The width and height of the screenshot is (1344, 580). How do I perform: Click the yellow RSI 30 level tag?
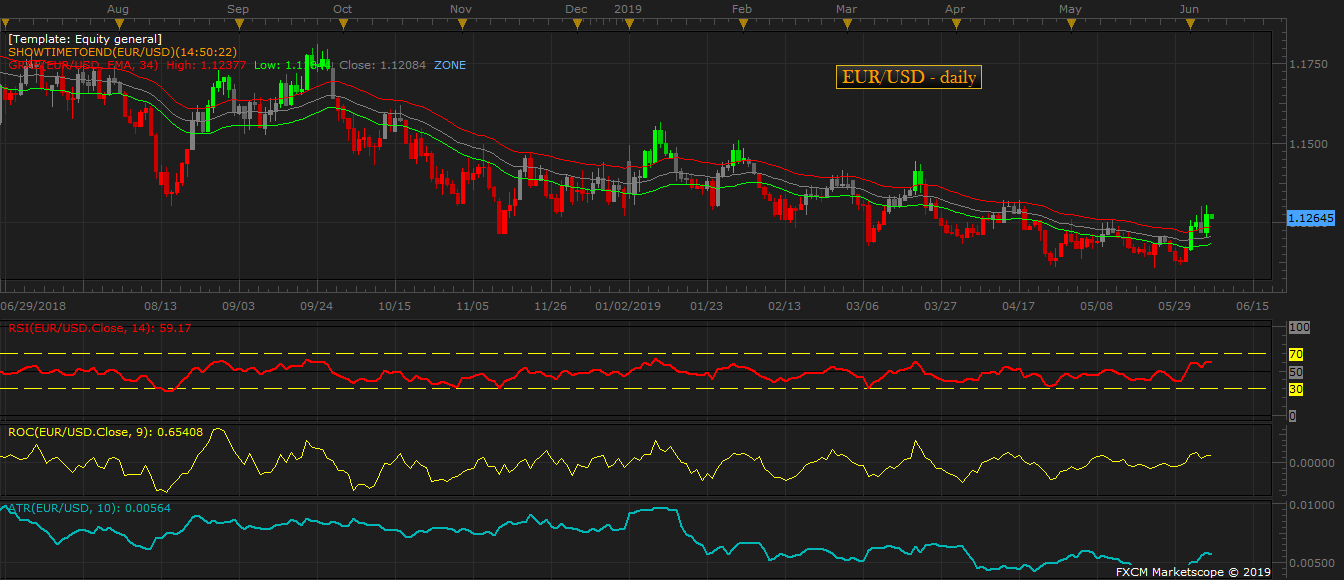[x=1295, y=389]
